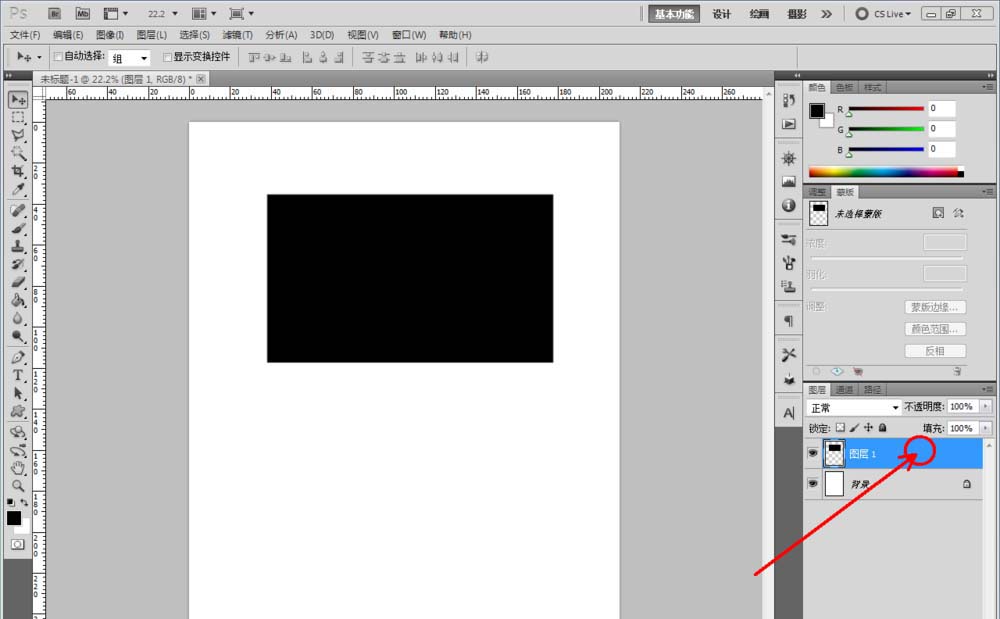Viewport: 1000px width, 619px height.
Task: Toggle Quick Mask mode
Action: pos(18,544)
